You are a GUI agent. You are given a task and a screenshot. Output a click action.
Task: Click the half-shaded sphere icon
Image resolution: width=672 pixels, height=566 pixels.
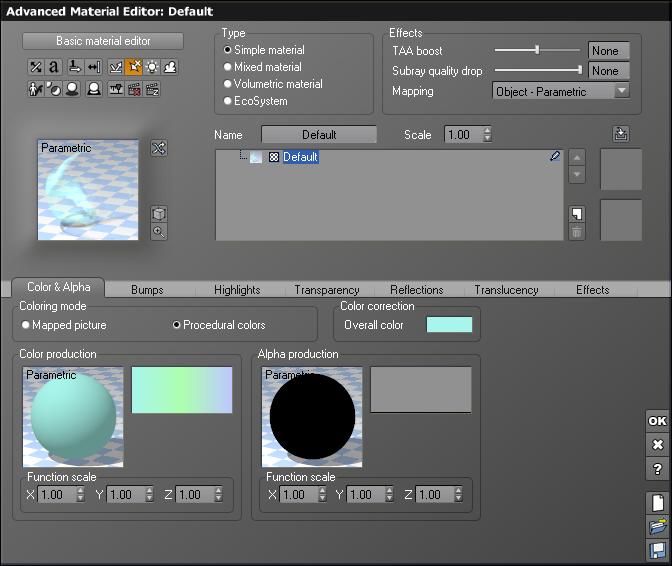click(x=54, y=89)
